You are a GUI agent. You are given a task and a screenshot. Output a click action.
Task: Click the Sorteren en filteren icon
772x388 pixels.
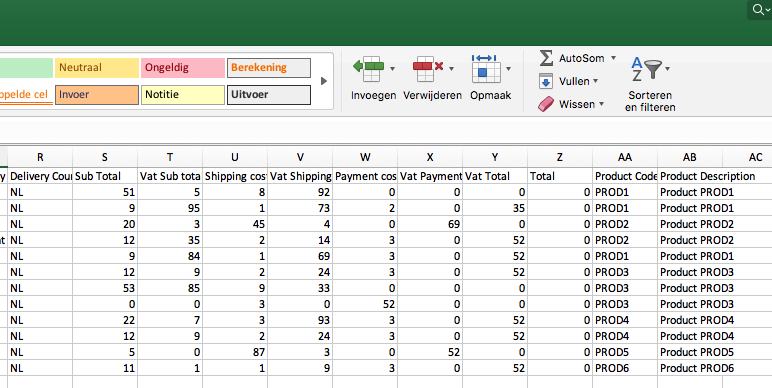pos(646,69)
